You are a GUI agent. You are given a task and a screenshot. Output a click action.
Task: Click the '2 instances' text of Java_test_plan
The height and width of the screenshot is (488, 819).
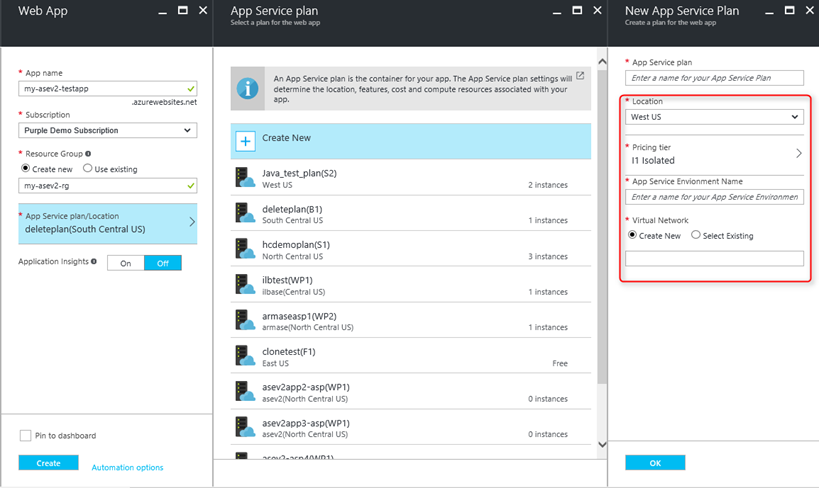(547, 185)
